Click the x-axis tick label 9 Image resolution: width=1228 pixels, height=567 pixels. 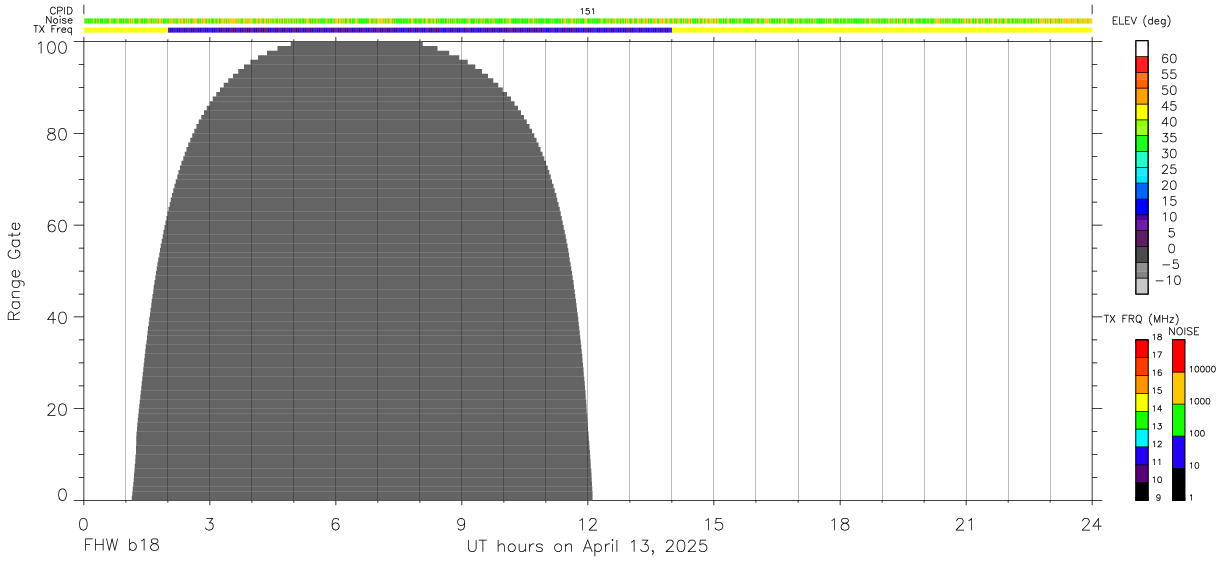[462, 523]
